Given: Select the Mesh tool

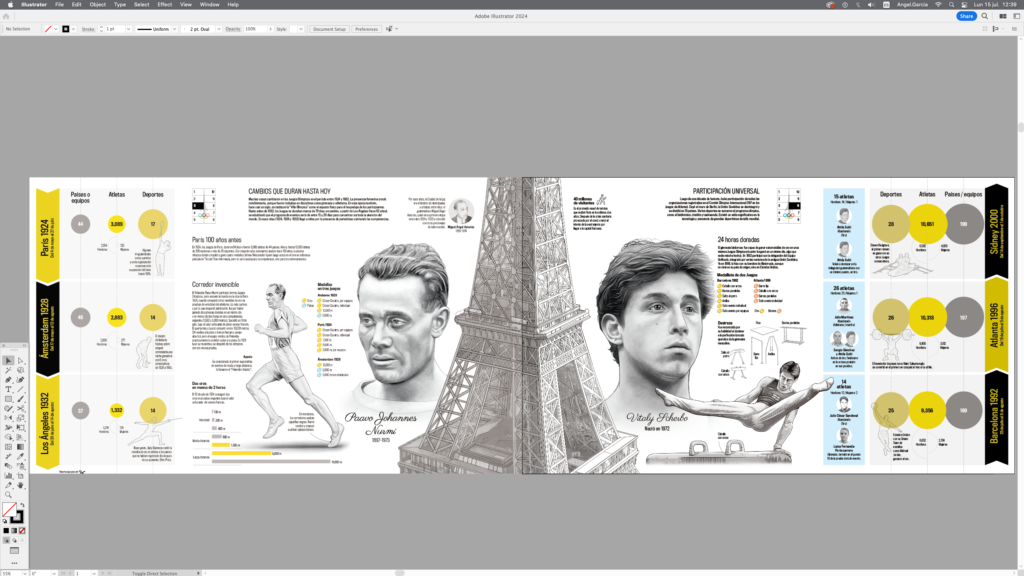Looking at the screenshot, I should pyautogui.click(x=8, y=447).
